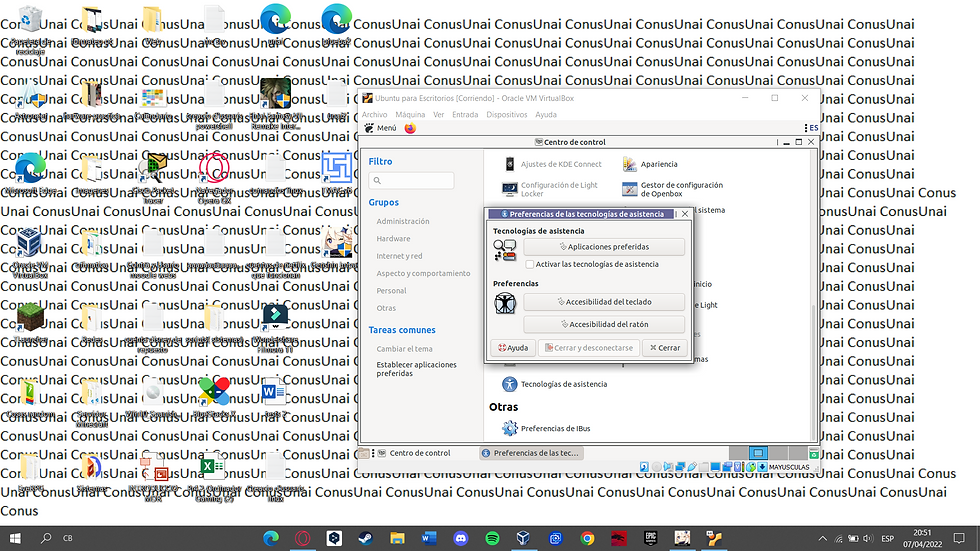Open Spotify from the Windows taskbar
Image resolution: width=980 pixels, height=551 pixels.
(492, 539)
